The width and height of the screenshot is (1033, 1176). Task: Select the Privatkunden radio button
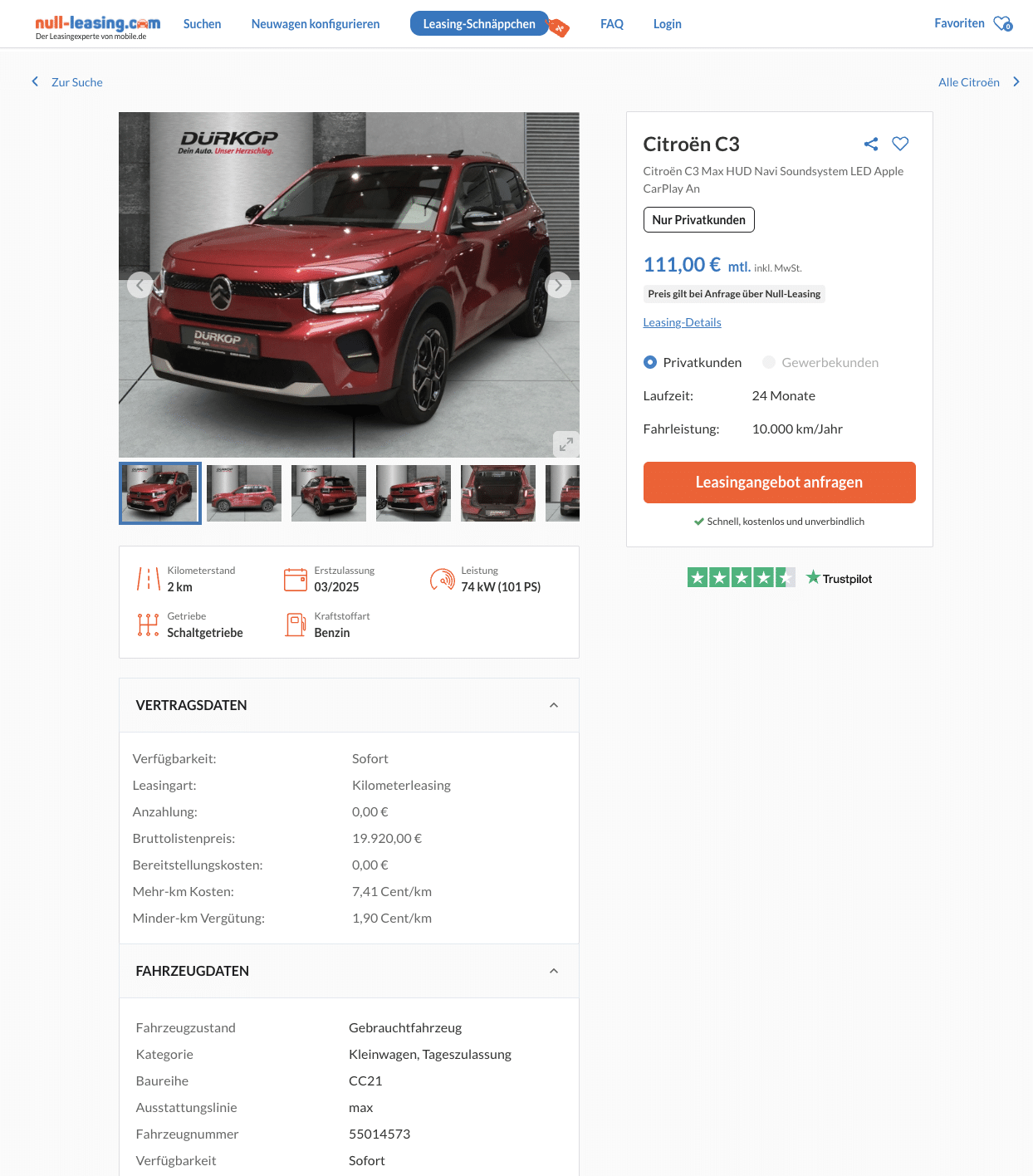(x=650, y=362)
